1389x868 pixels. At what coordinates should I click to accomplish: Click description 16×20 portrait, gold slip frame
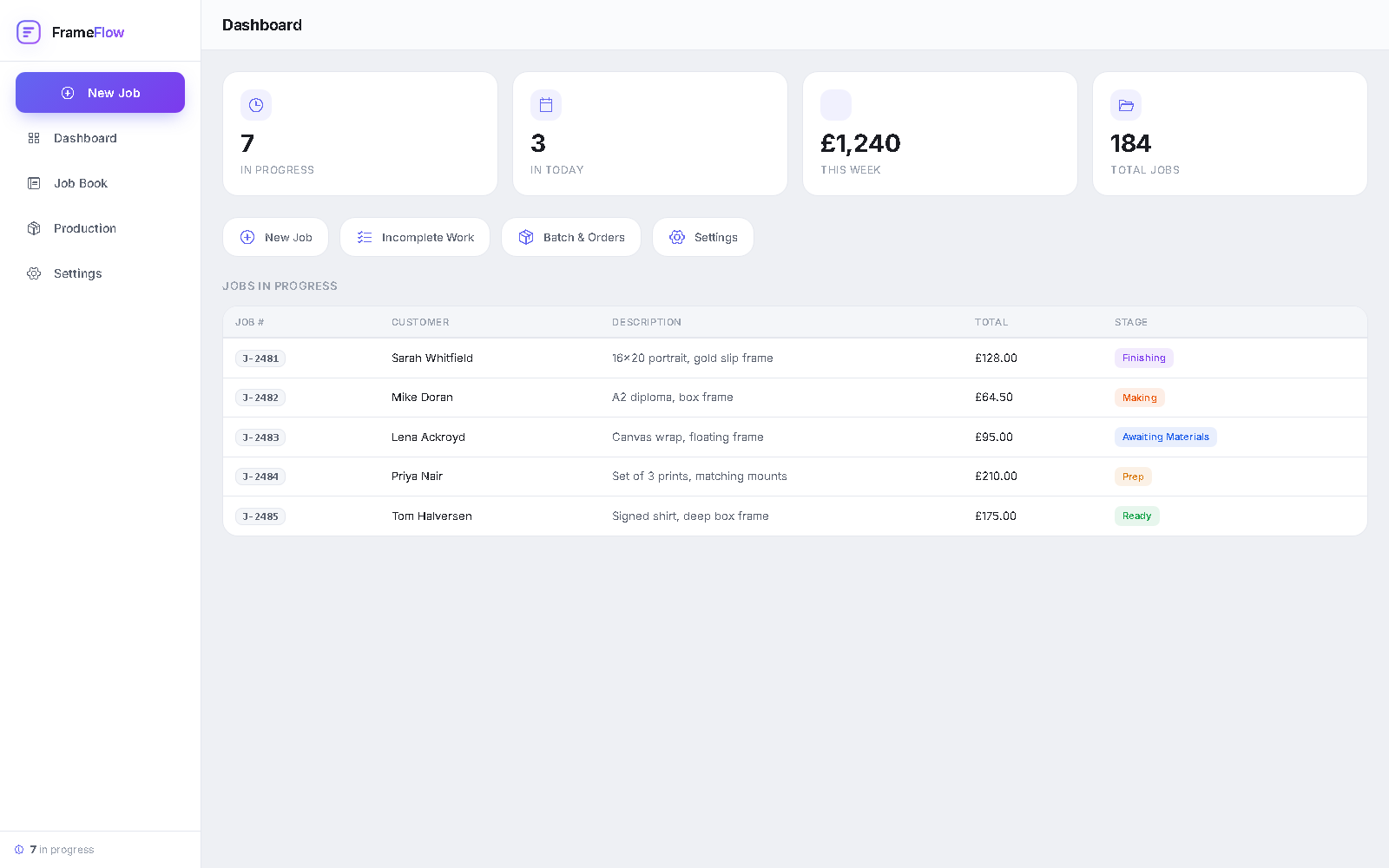coord(693,358)
